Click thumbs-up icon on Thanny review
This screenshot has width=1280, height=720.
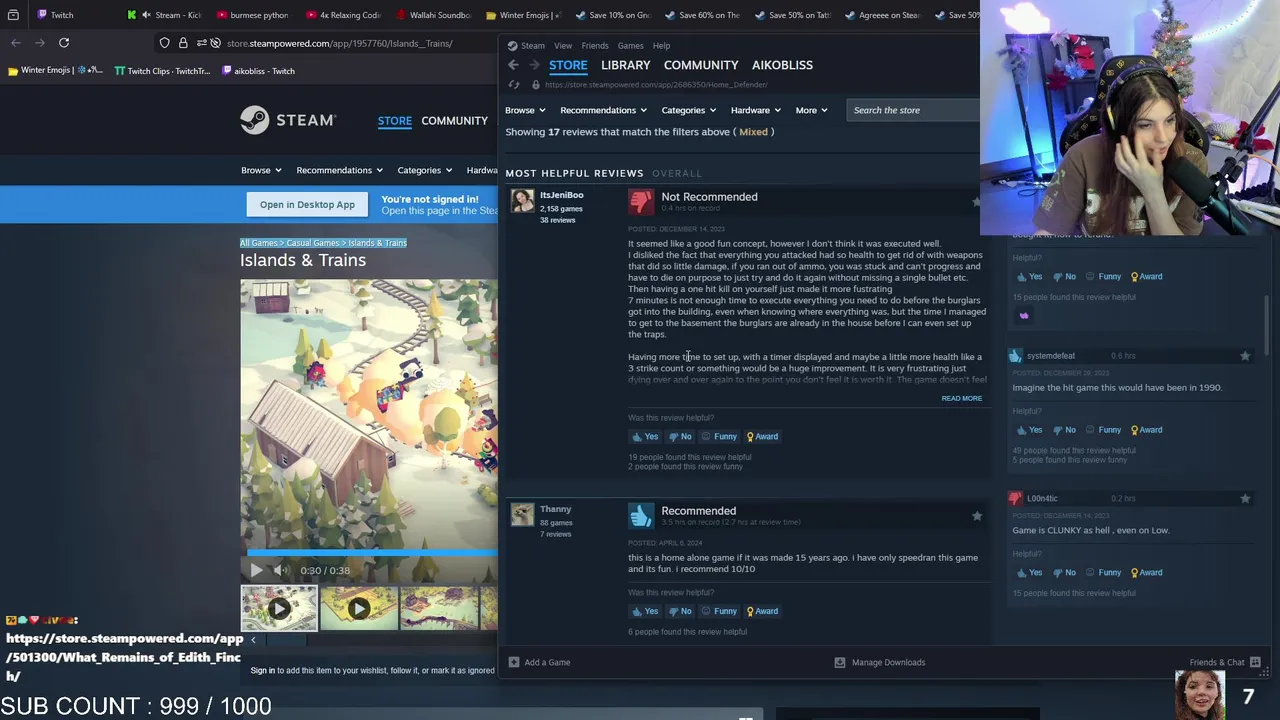click(x=641, y=515)
